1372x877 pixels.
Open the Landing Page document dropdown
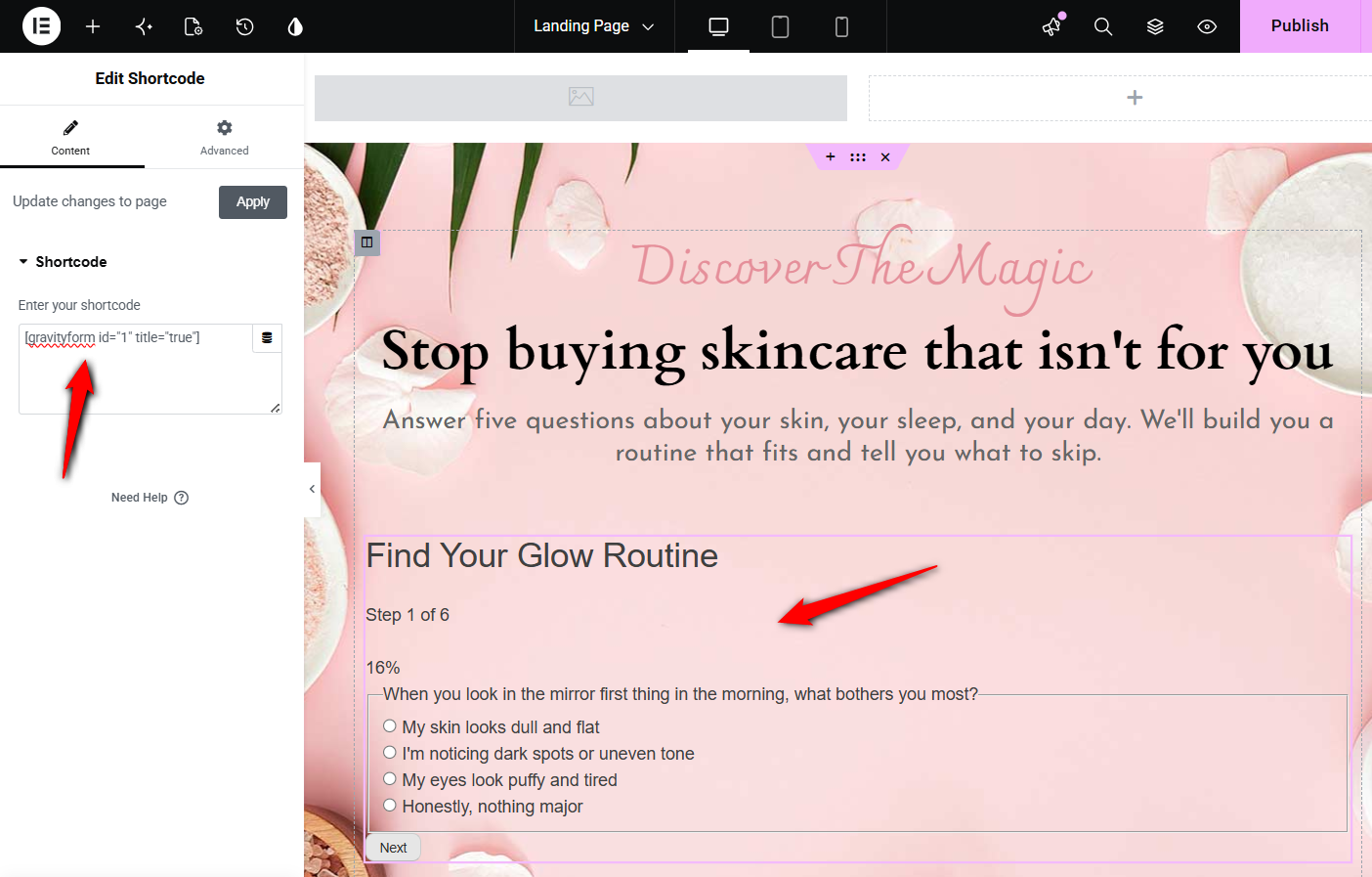pyautogui.click(x=594, y=26)
